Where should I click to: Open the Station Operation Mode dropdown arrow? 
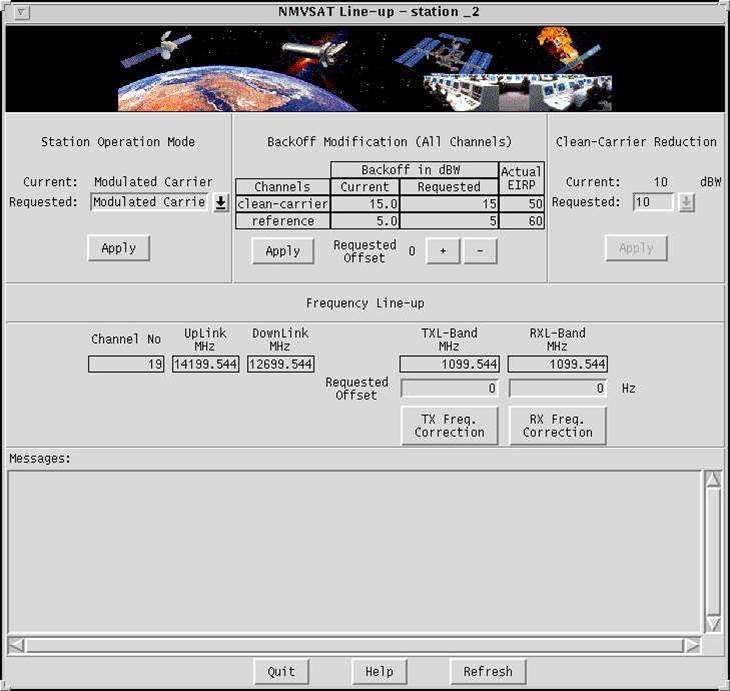[221, 203]
